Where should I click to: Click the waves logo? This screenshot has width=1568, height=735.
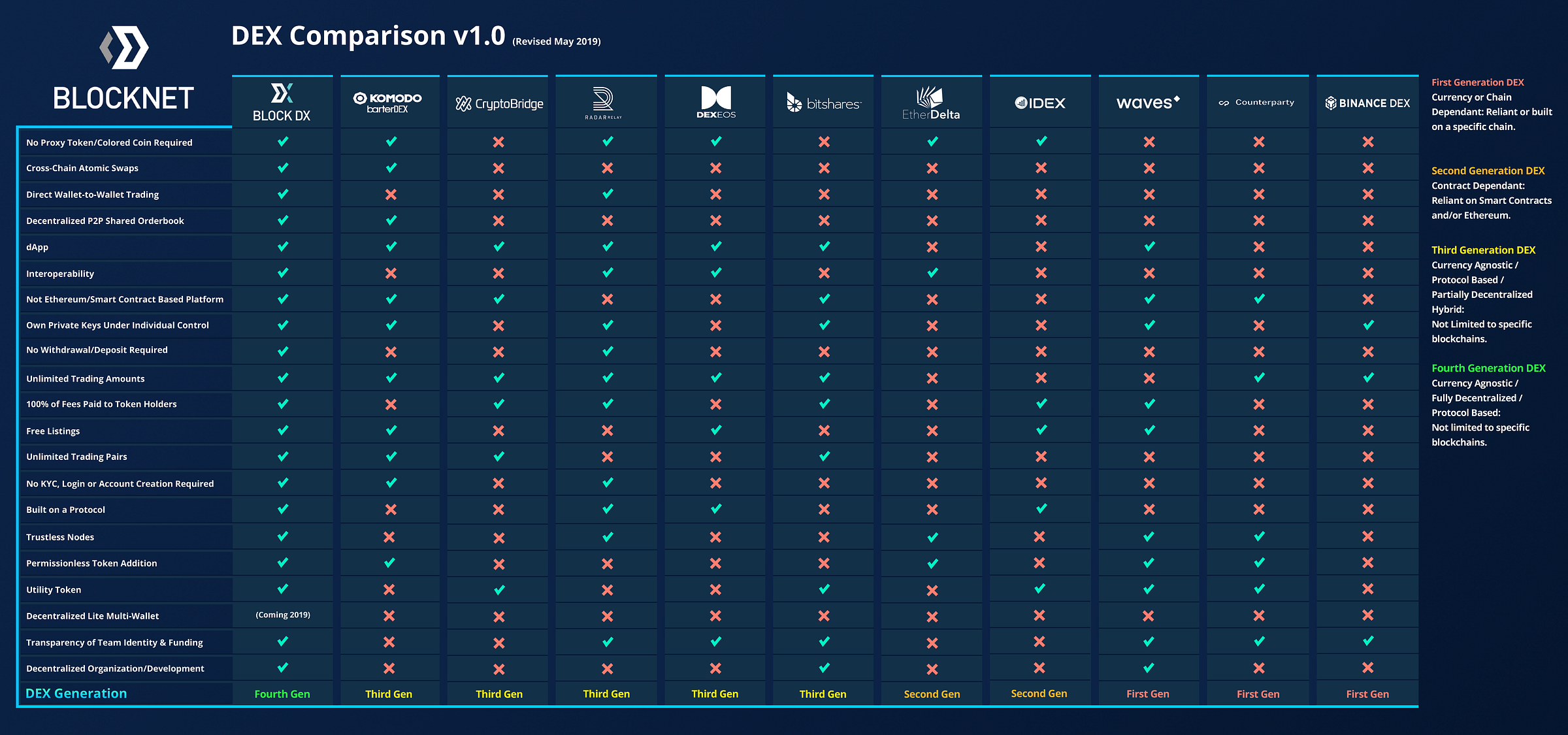1148,102
